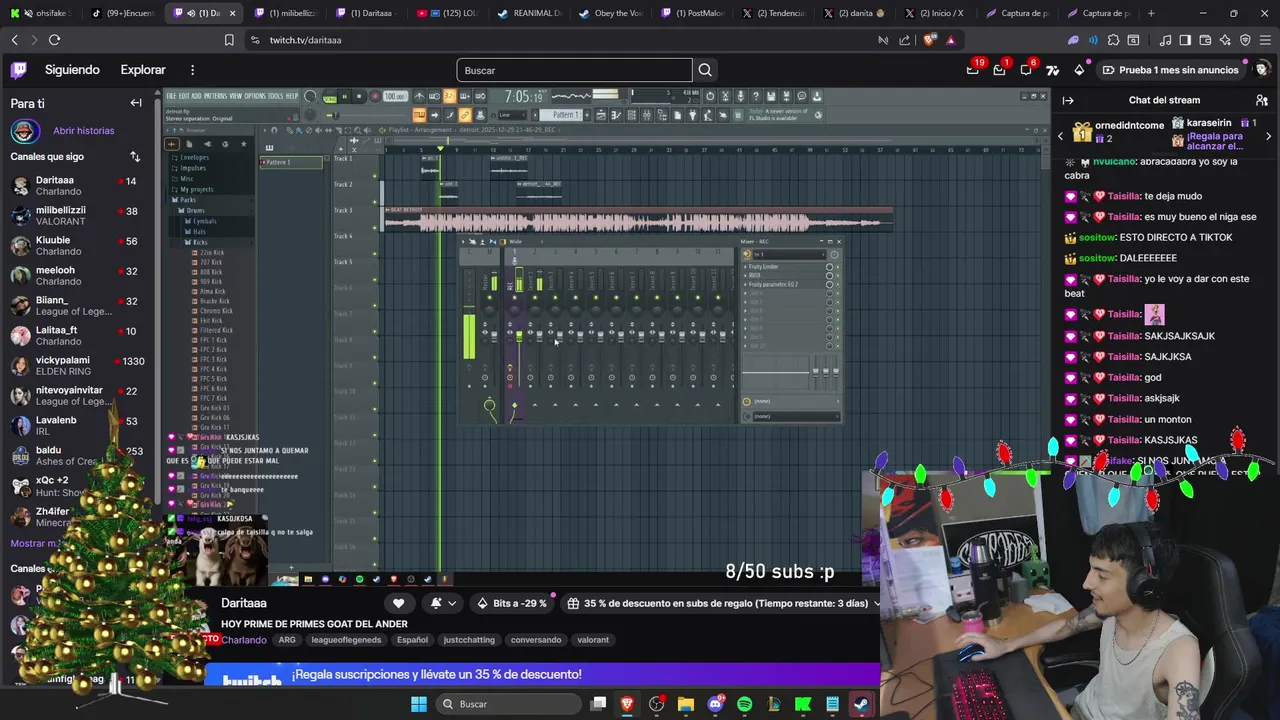Collapse the 'Para ti' left sidebar
This screenshot has height=720, width=1280.
click(136, 103)
